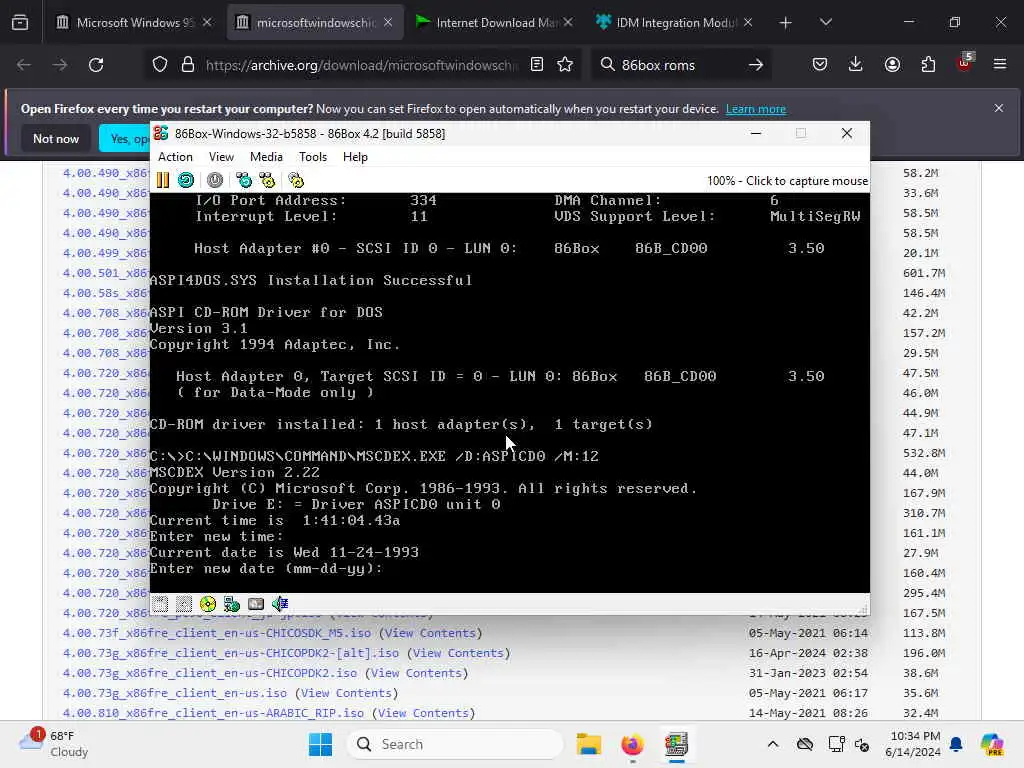
Task: Open 4.00.810 ARABIC_RIP.iso link
Action: pos(213,713)
